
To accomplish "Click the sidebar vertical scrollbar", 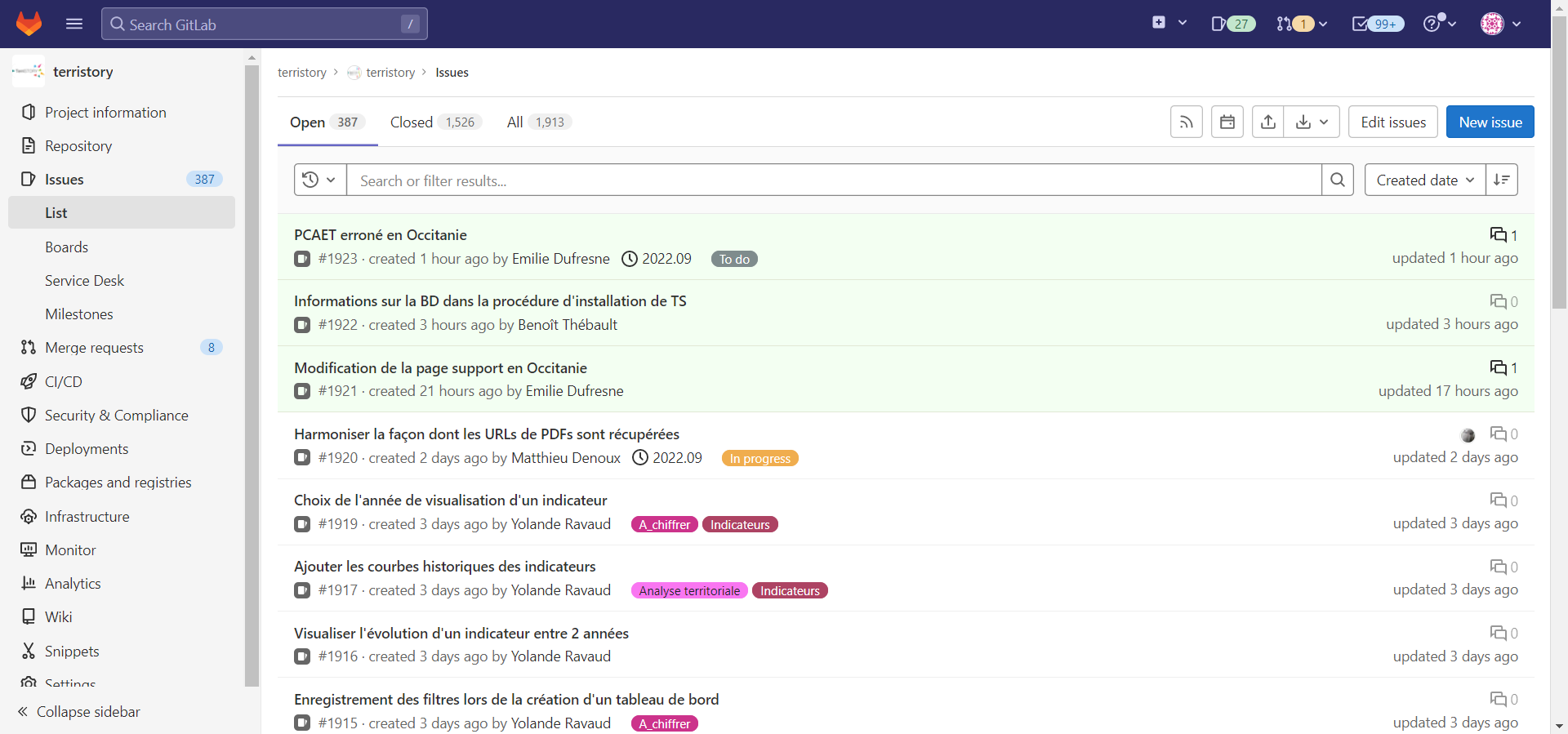I will click(252, 376).
